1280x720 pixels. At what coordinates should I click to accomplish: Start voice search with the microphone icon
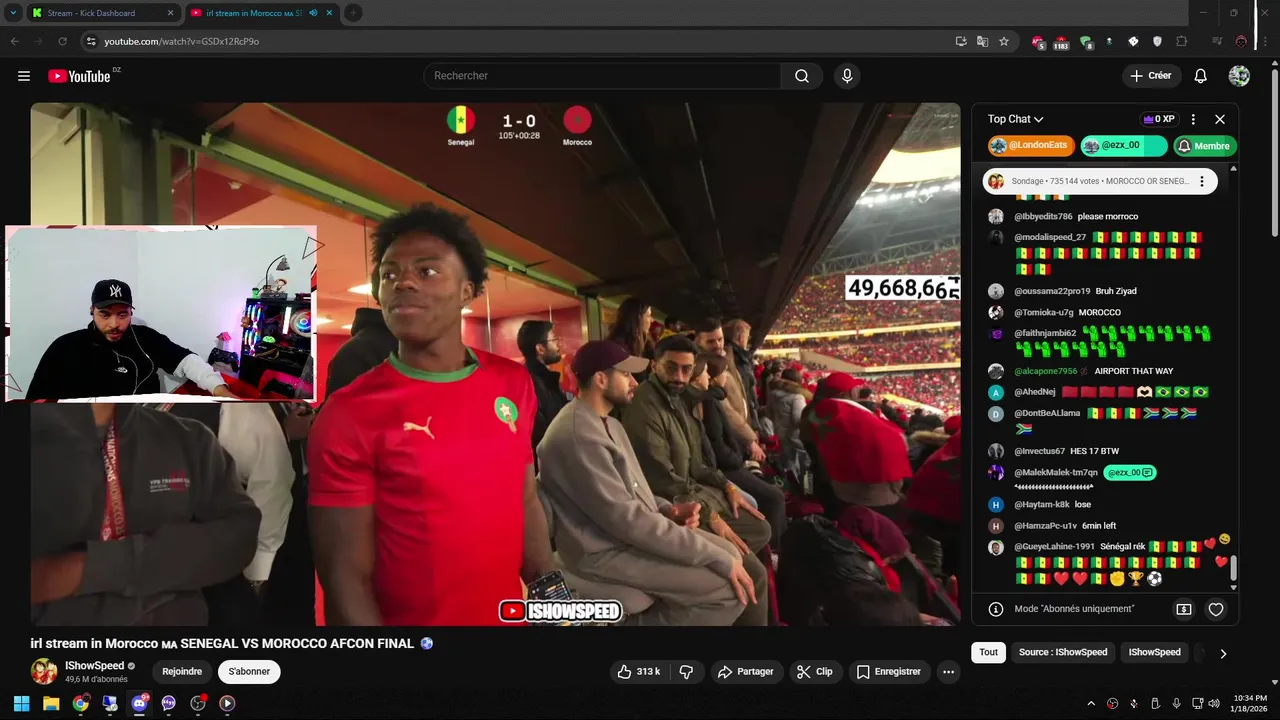coord(847,76)
